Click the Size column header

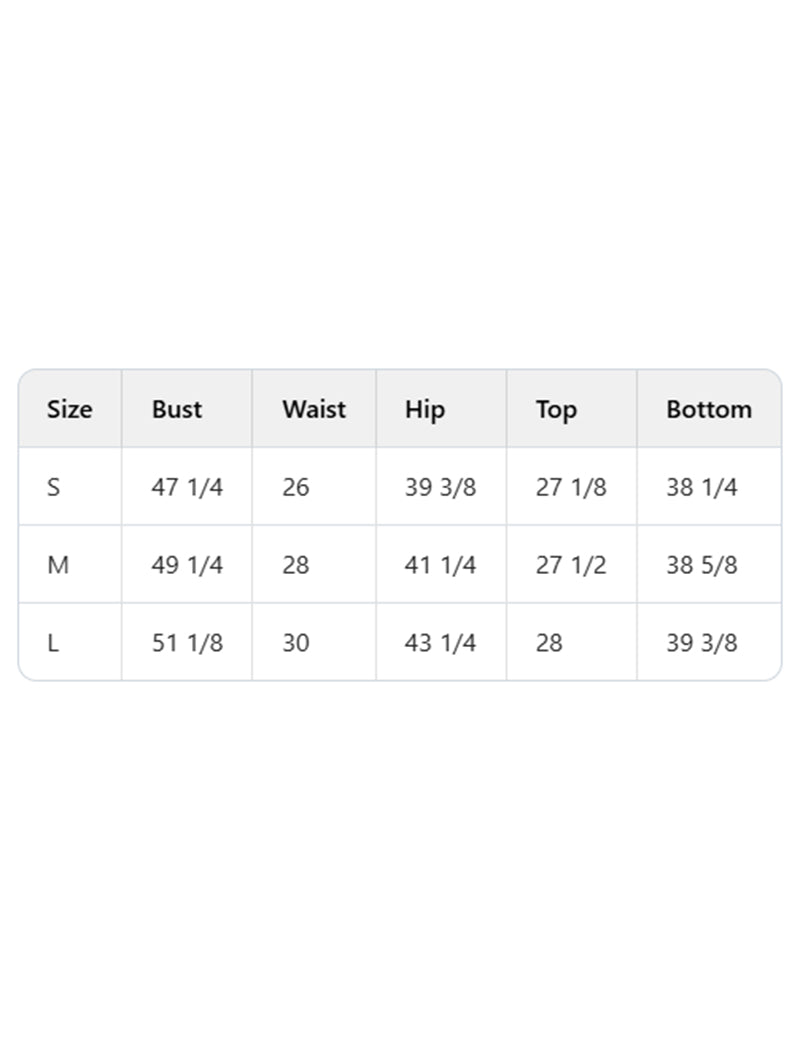69,409
